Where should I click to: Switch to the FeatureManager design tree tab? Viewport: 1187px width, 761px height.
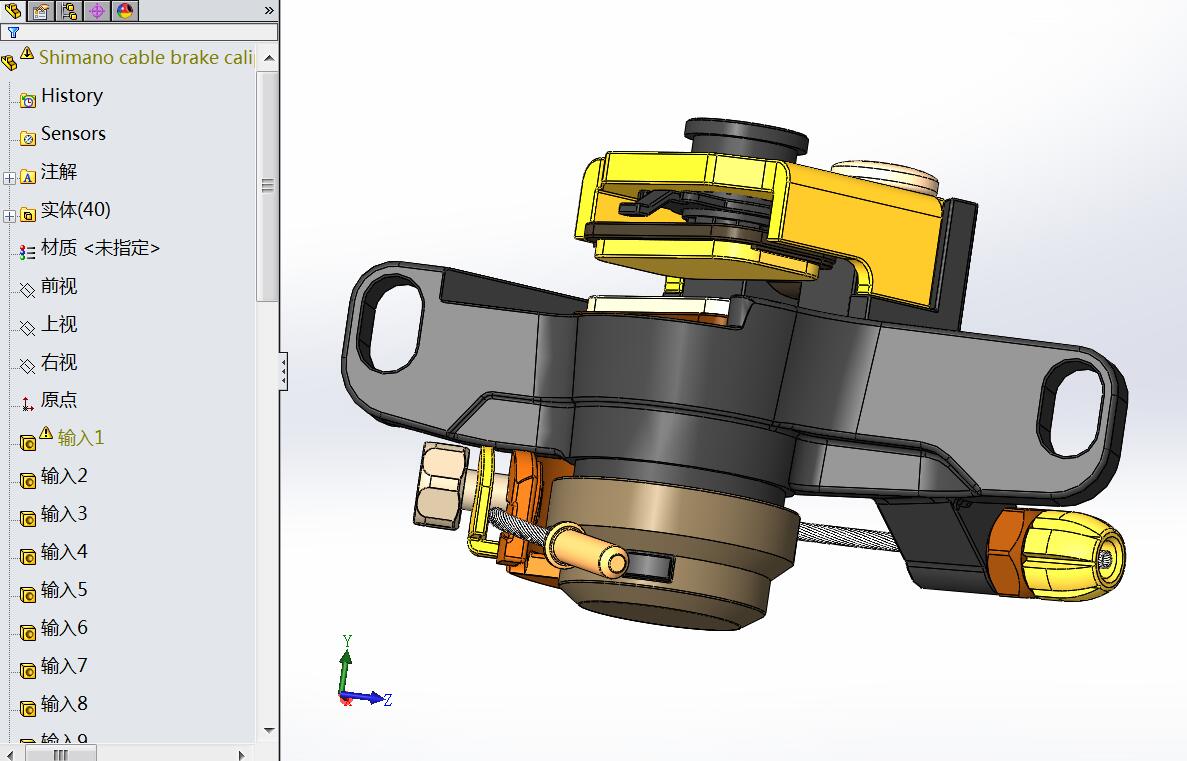click(x=14, y=10)
